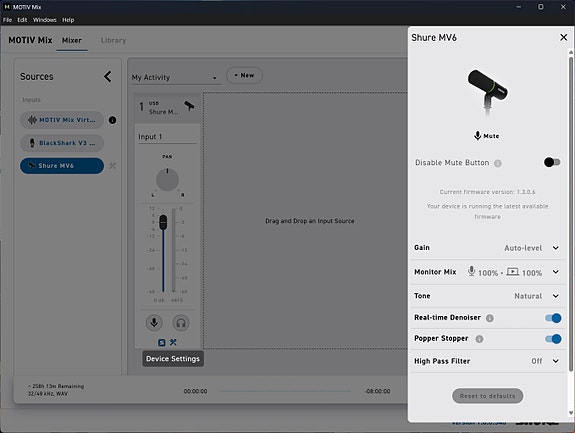
Task: Switch to the Library tab
Action: 113,40
